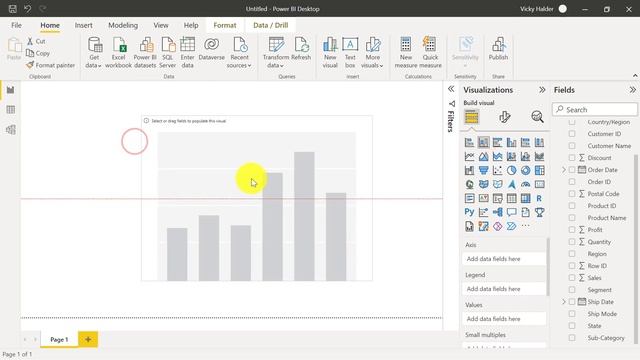
Task: Insert a New visual
Action: [x=330, y=52]
